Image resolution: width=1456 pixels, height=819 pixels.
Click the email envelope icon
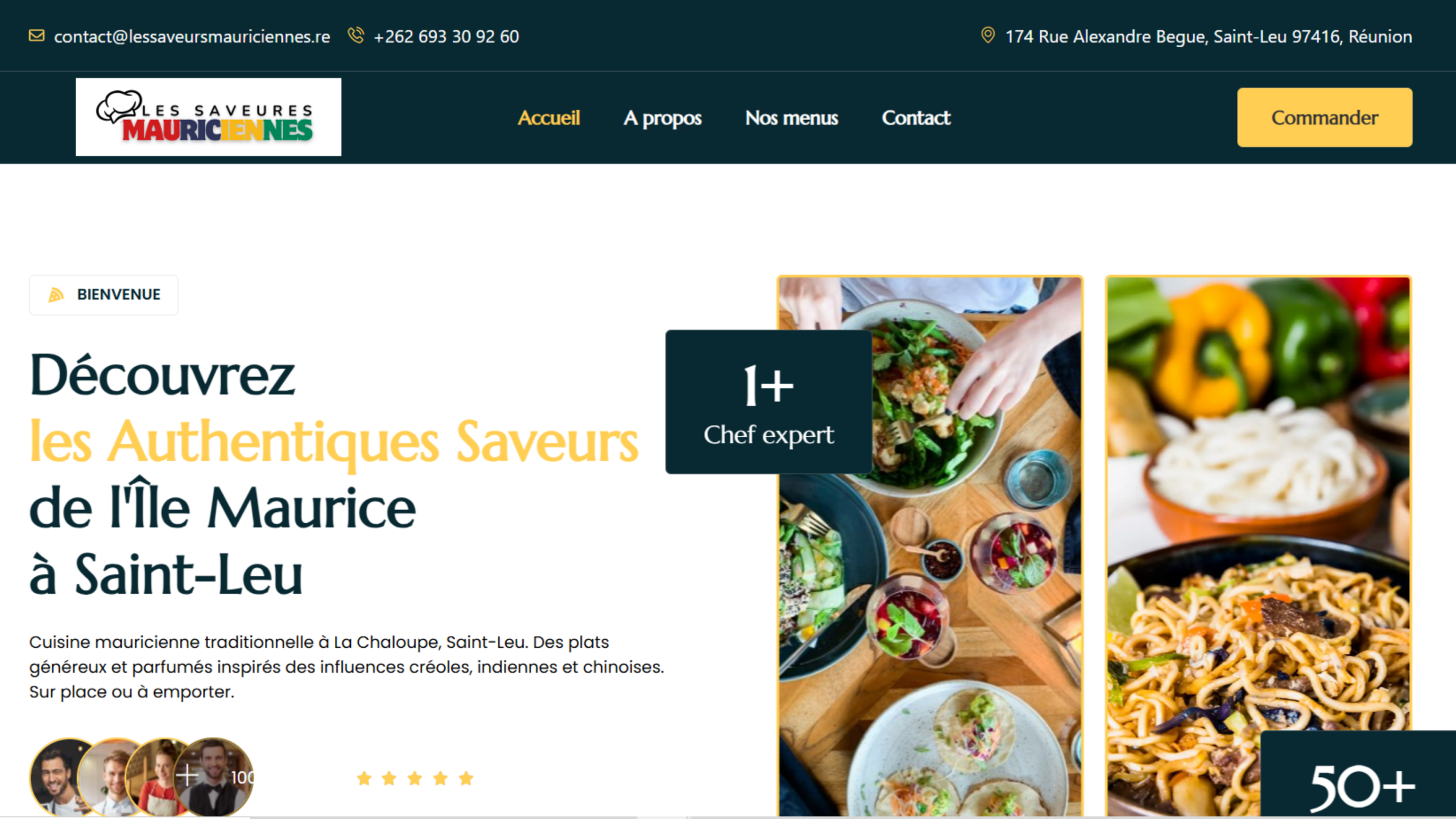pyautogui.click(x=36, y=36)
